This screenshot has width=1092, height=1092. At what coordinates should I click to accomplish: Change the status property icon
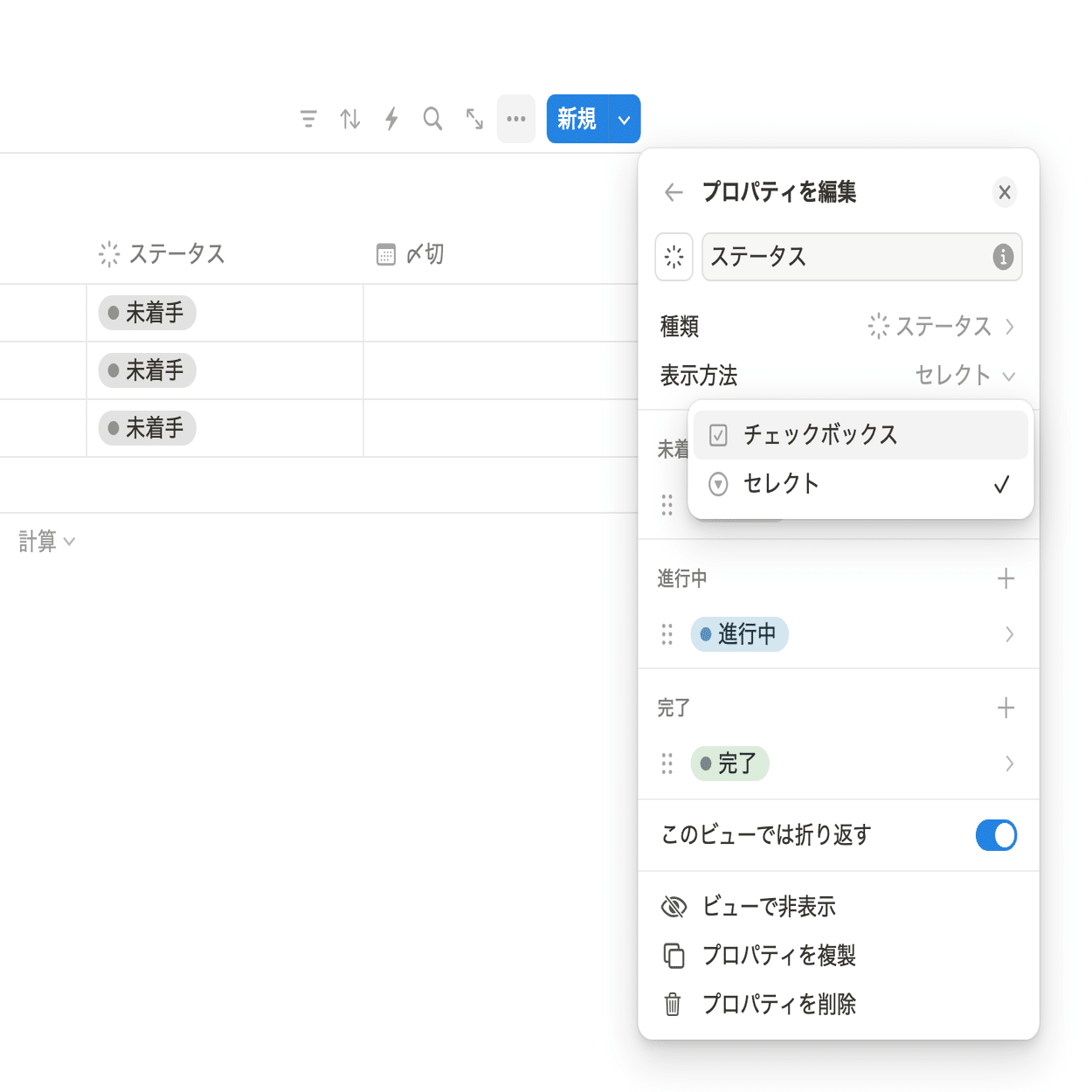674,257
